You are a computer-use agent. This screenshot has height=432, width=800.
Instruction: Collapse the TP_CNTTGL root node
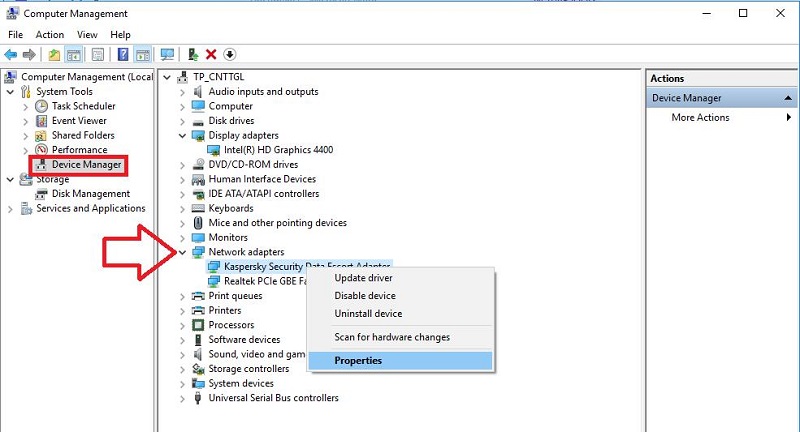tap(167, 78)
